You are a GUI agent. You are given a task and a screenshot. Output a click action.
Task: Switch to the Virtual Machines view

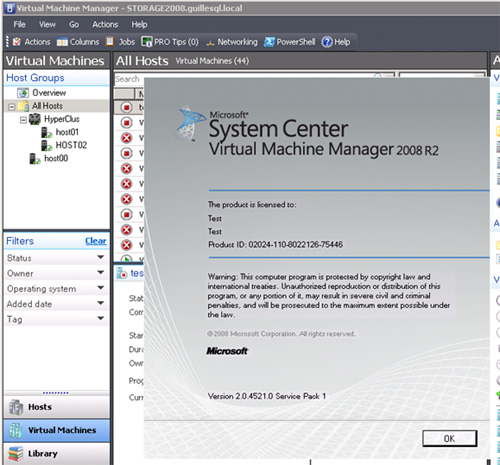tap(57, 430)
